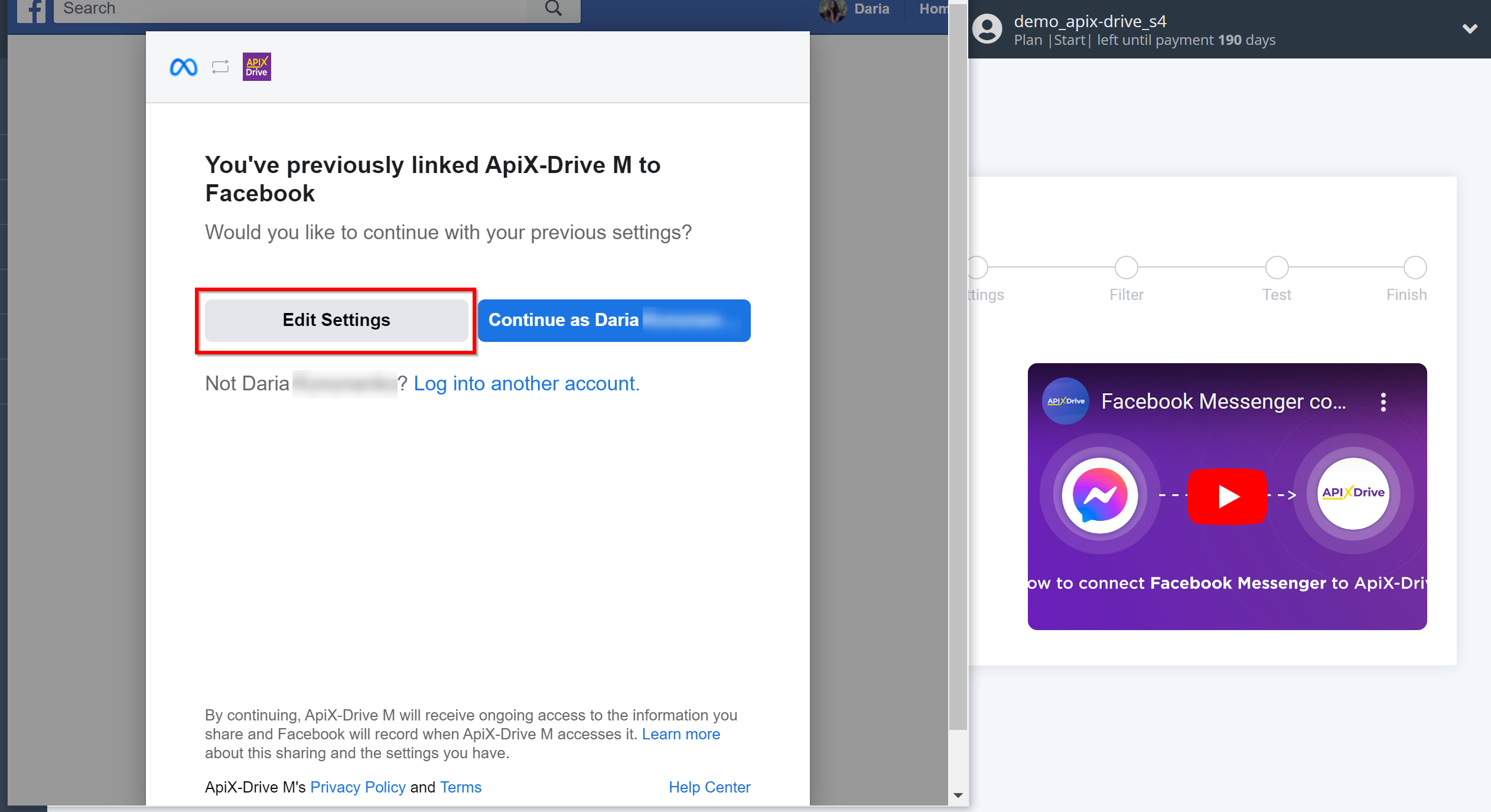Viewport: 1491px width, 812px height.
Task: Open the video's three-dot options menu
Action: point(1383,402)
